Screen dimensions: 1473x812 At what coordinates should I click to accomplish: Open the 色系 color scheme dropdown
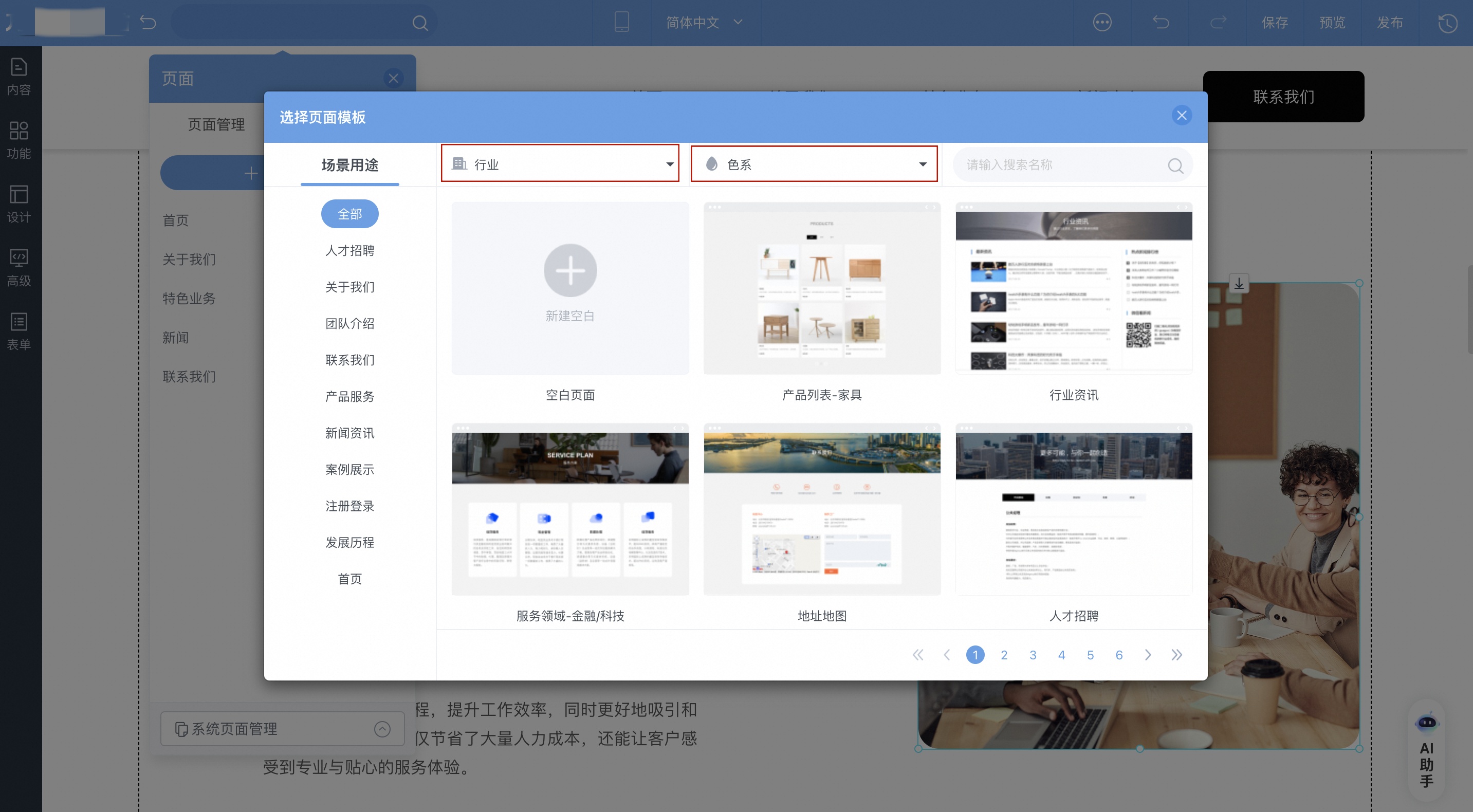(x=814, y=164)
